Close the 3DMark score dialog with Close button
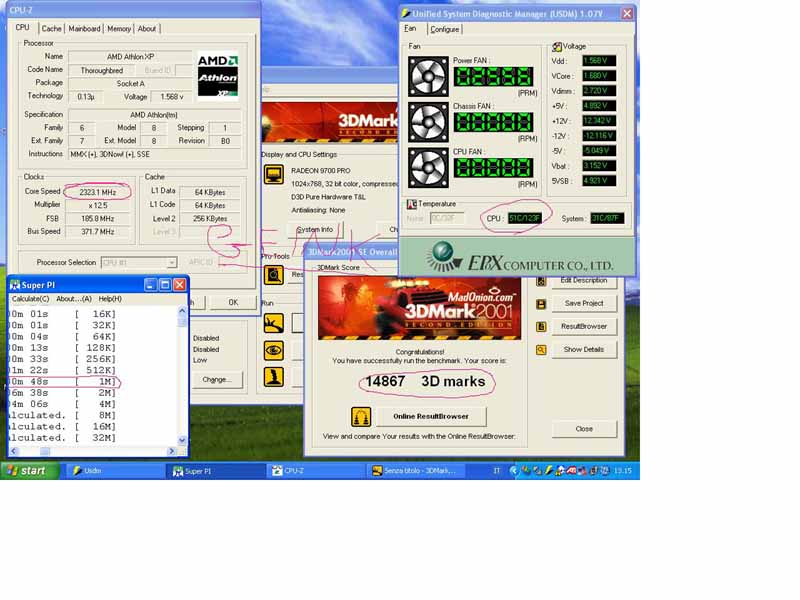Image resolution: width=800 pixels, height=600 pixels. pyautogui.click(x=584, y=429)
